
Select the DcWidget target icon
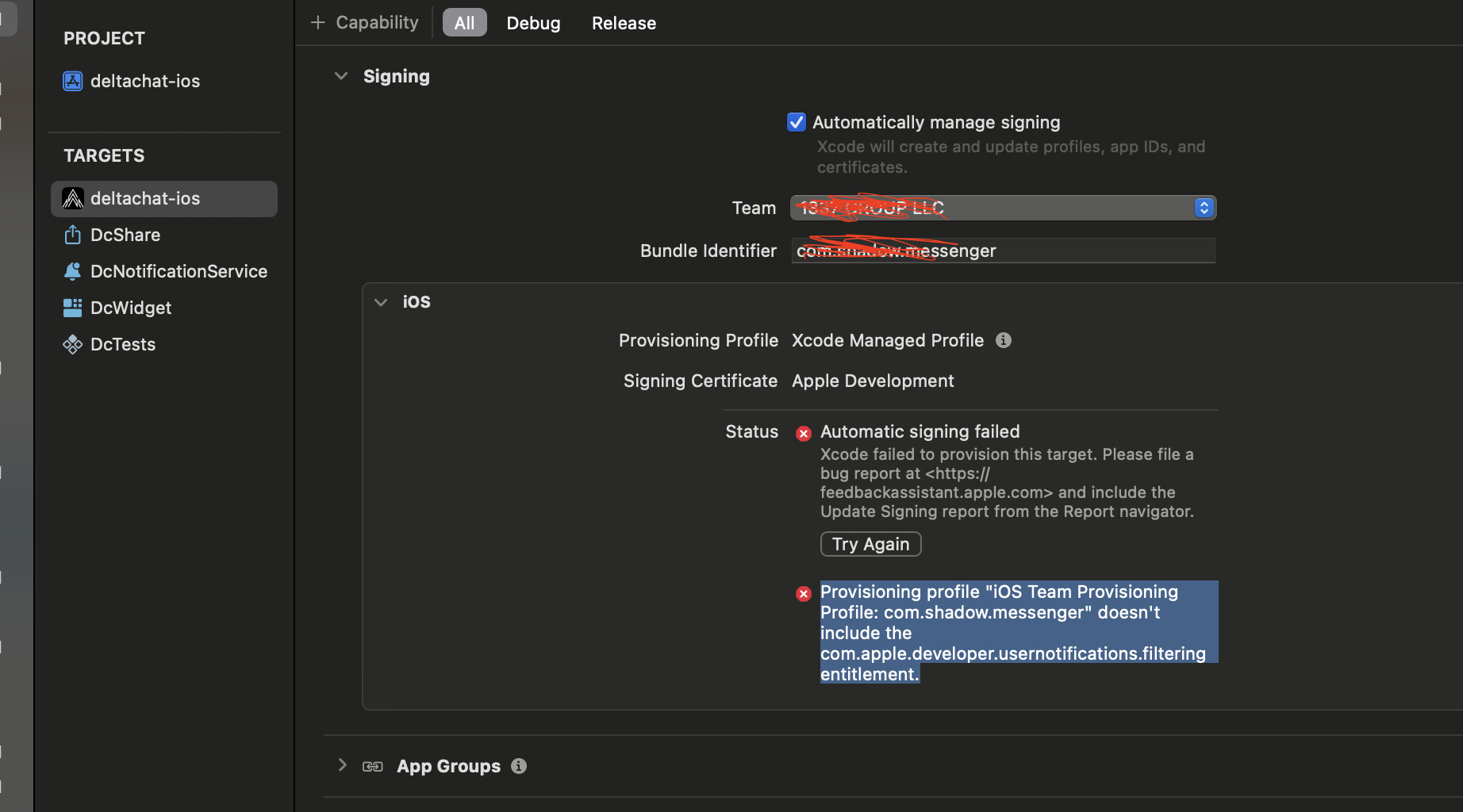(x=73, y=308)
